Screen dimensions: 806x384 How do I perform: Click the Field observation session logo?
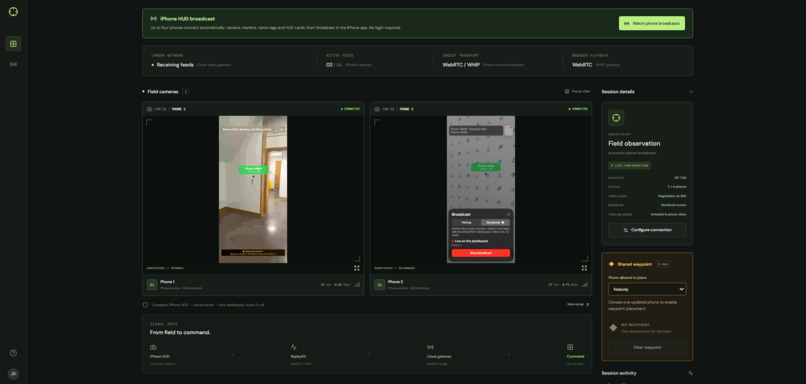click(616, 118)
